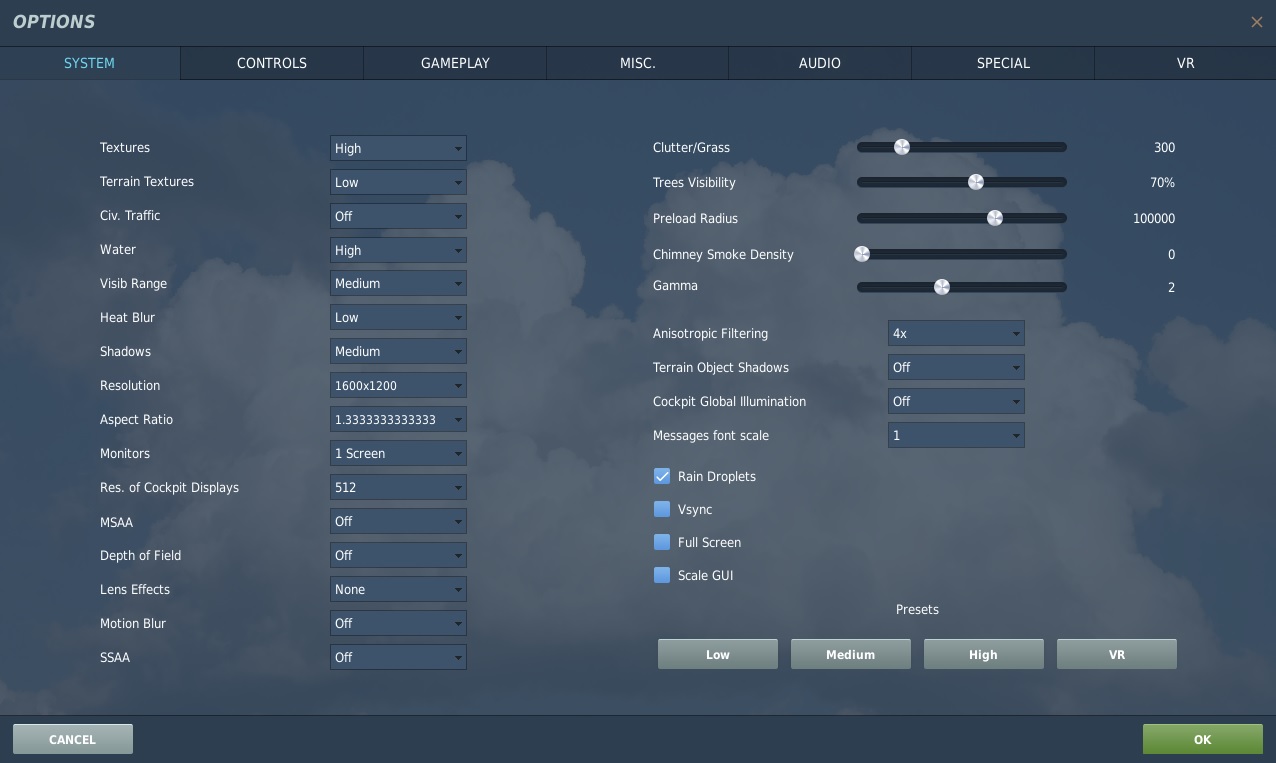Apply the Low preset
Viewport: 1276px width, 763px height.
[x=718, y=654]
